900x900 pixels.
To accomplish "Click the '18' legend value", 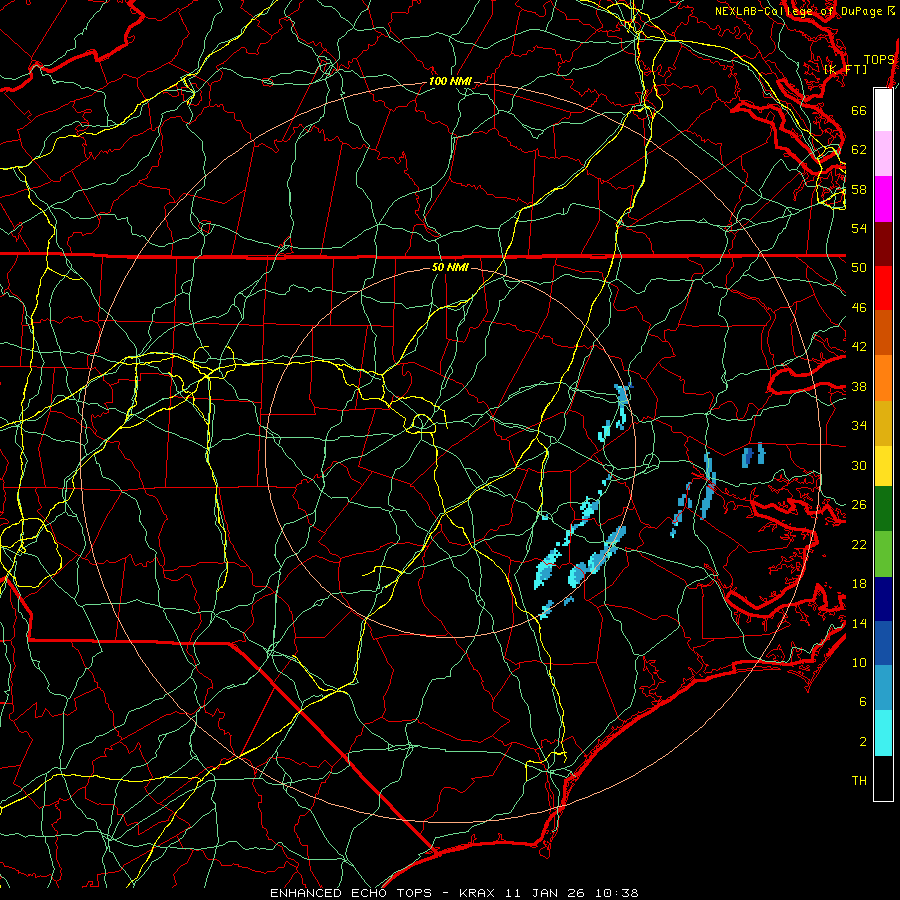I will click(859, 584).
